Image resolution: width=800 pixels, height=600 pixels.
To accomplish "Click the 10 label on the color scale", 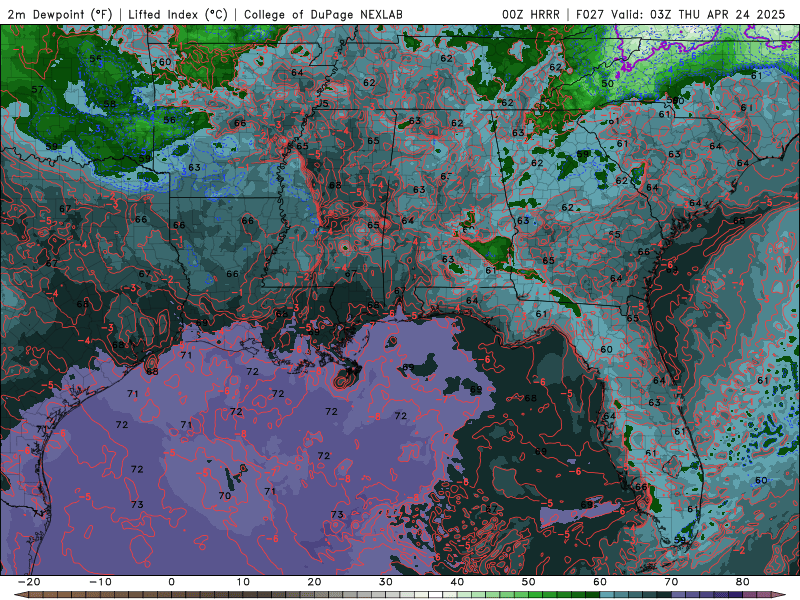I will pos(243,582).
